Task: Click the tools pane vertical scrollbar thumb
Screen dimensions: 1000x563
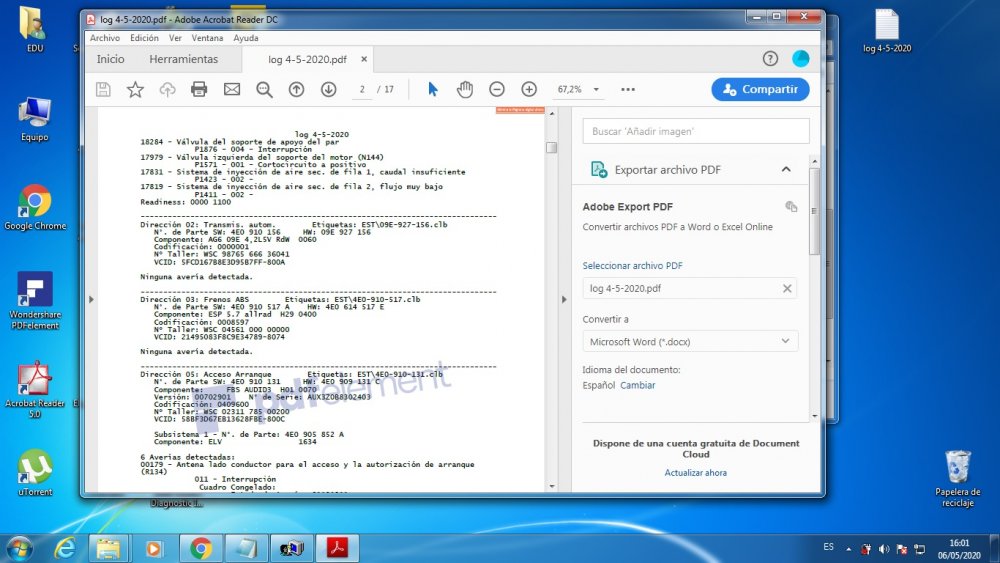Action: (x=814, y=210)
